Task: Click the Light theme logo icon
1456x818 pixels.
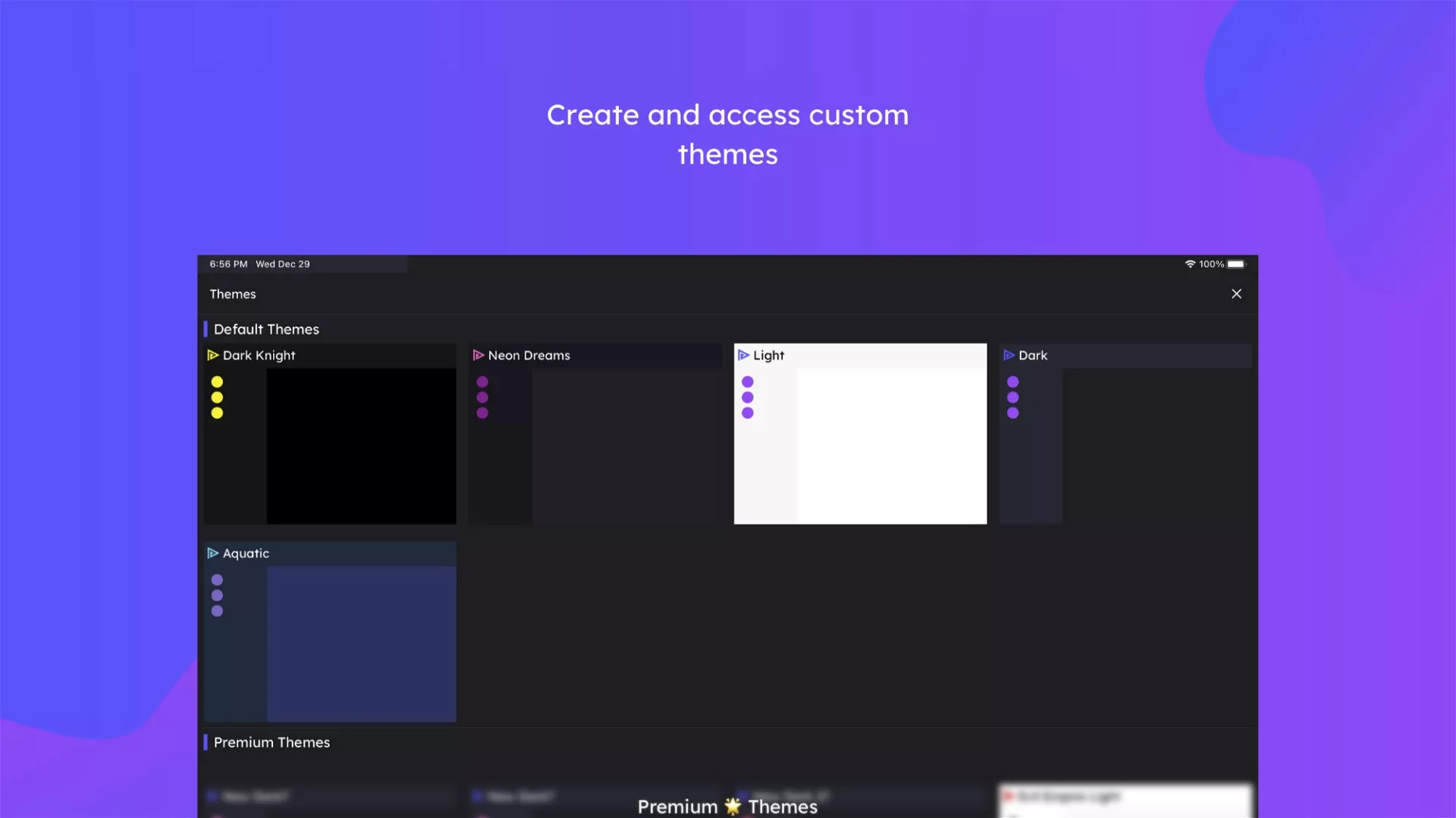Action: (743, 355)
